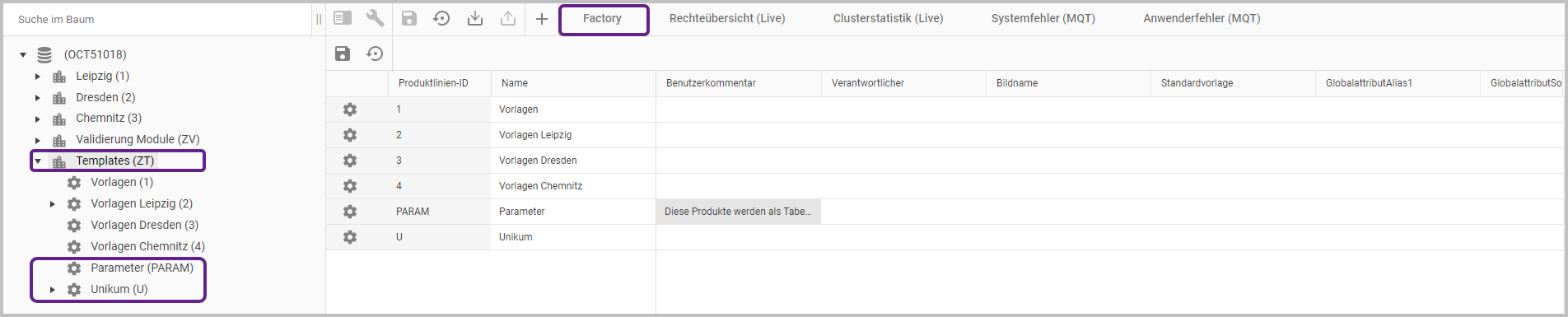Screen dimensions: 1568x317
Task: Click the table save icon above grid
Action: pos(343,54)
